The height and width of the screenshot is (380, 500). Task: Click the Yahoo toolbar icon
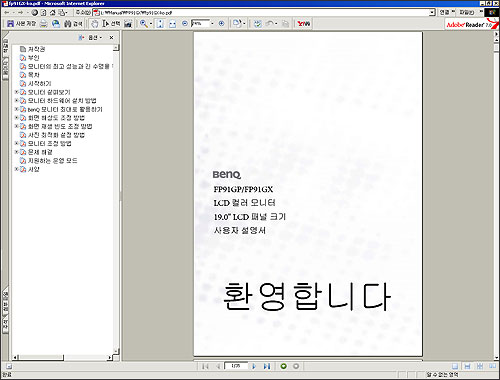[304, 24]
